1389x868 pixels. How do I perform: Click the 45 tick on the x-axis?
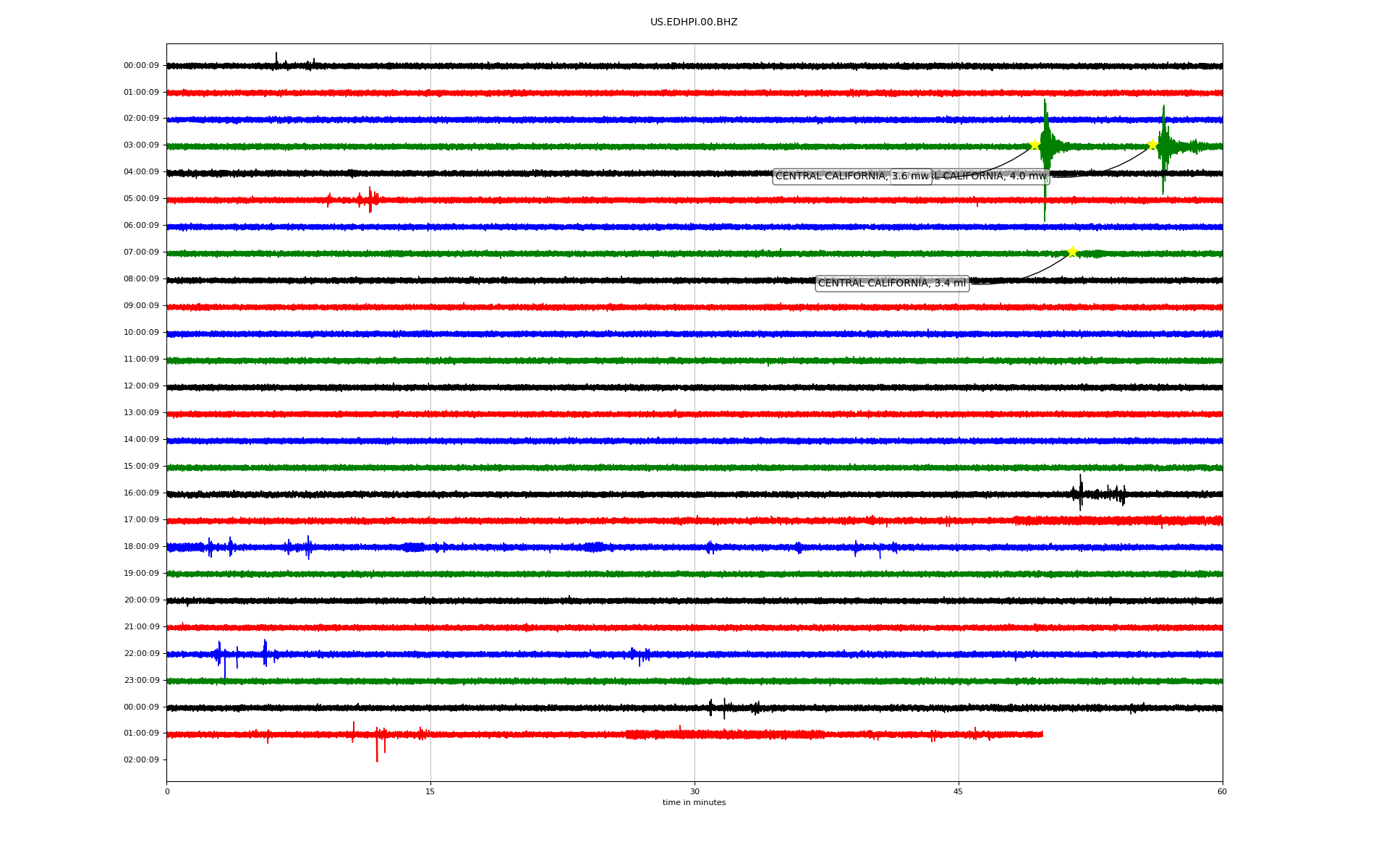pyautogui.click(x=959, y=791)
